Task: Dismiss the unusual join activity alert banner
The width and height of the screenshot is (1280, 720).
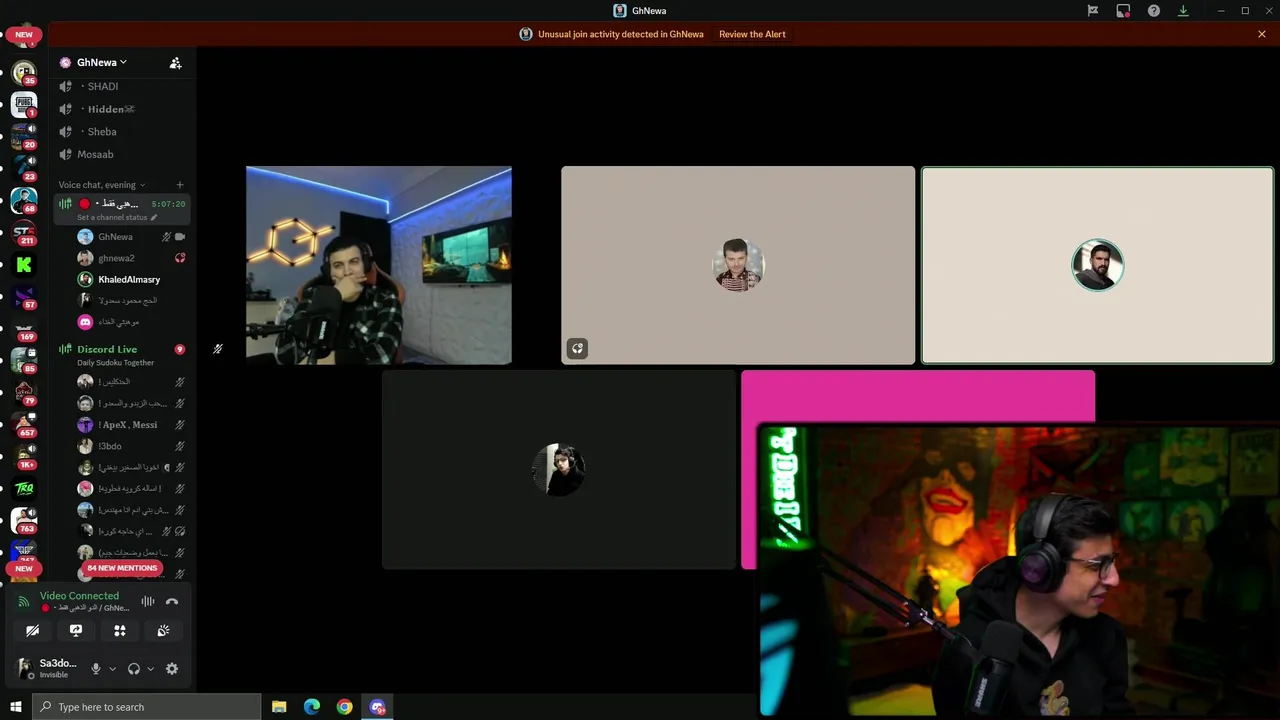Action: click(x=1262, y=34)
